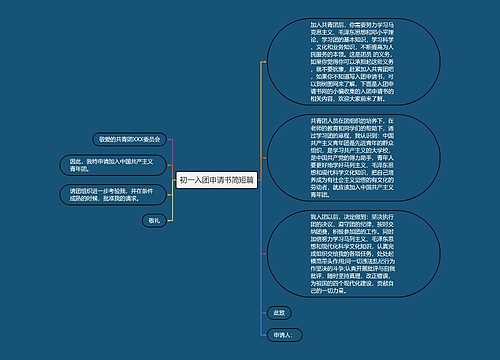Click the purple connector joint at 我入团以后 node

263,254
